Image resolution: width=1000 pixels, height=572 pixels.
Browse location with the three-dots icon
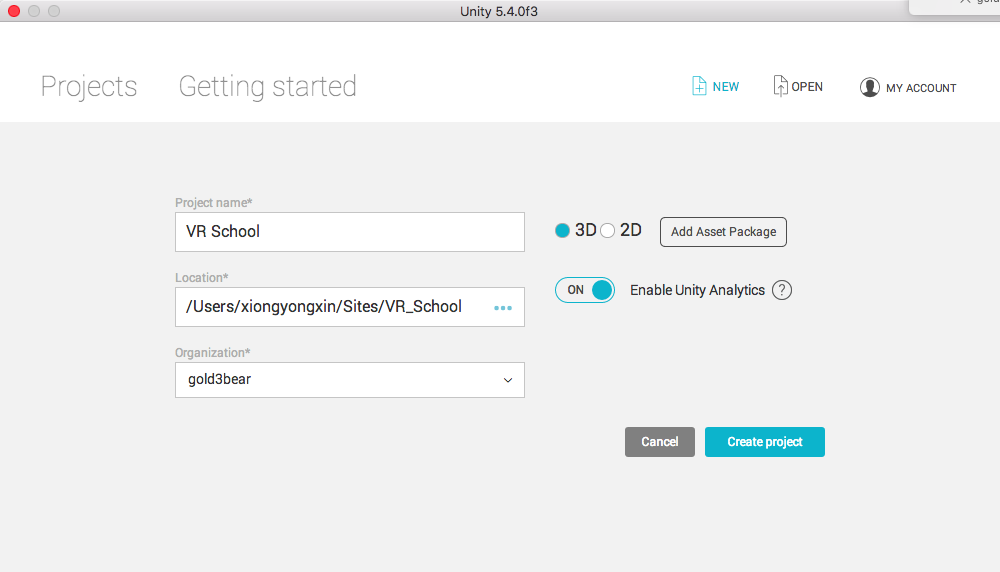pos(503,308)
